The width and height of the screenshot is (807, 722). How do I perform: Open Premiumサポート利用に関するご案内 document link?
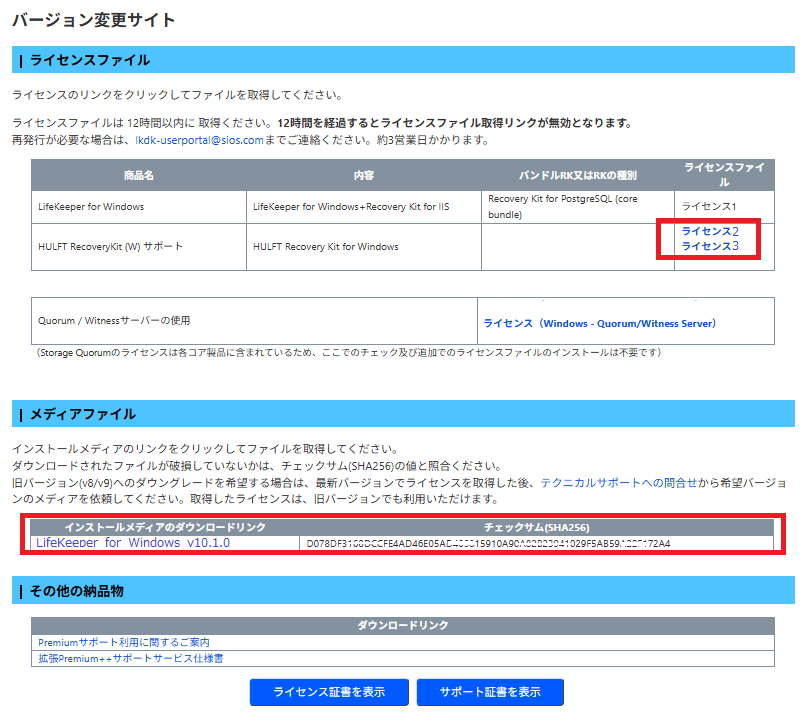tap(124, 642)
